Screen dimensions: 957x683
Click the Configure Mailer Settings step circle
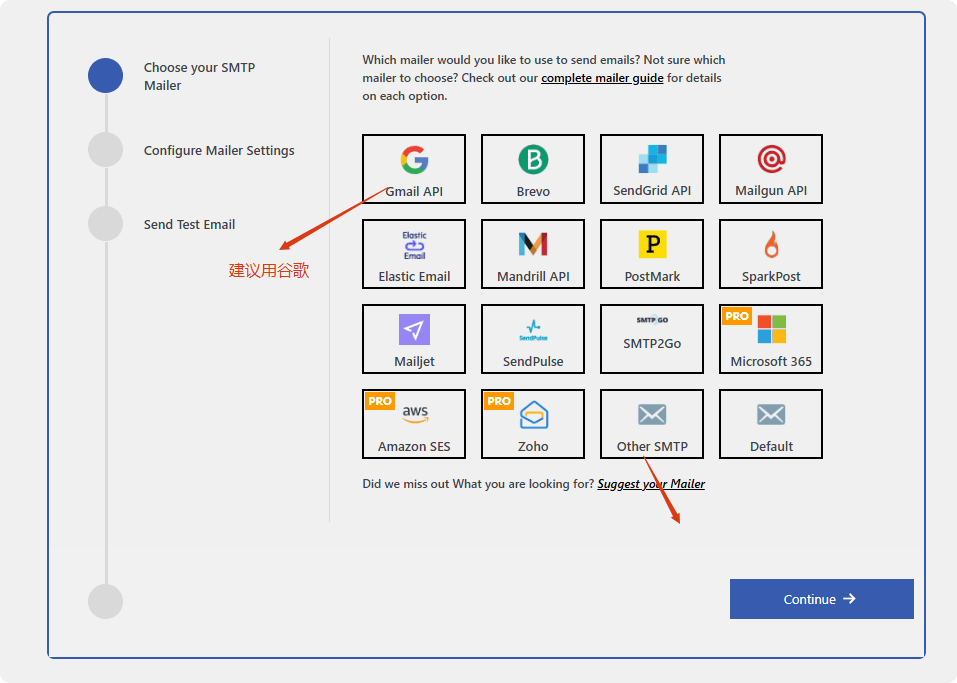[x=106, y=150]
